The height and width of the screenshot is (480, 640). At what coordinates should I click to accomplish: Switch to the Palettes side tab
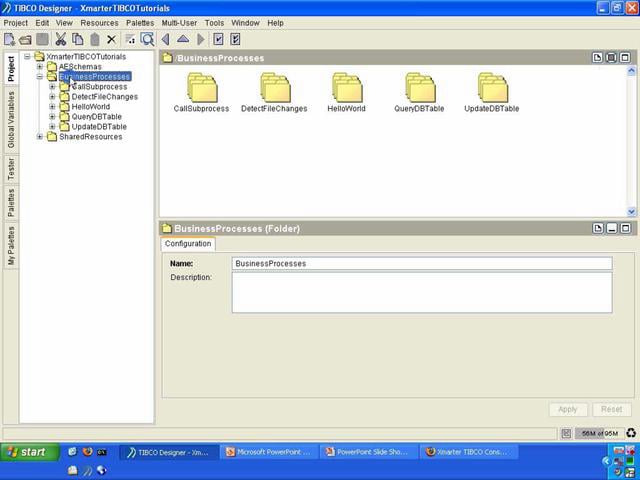tap(11, 202)
